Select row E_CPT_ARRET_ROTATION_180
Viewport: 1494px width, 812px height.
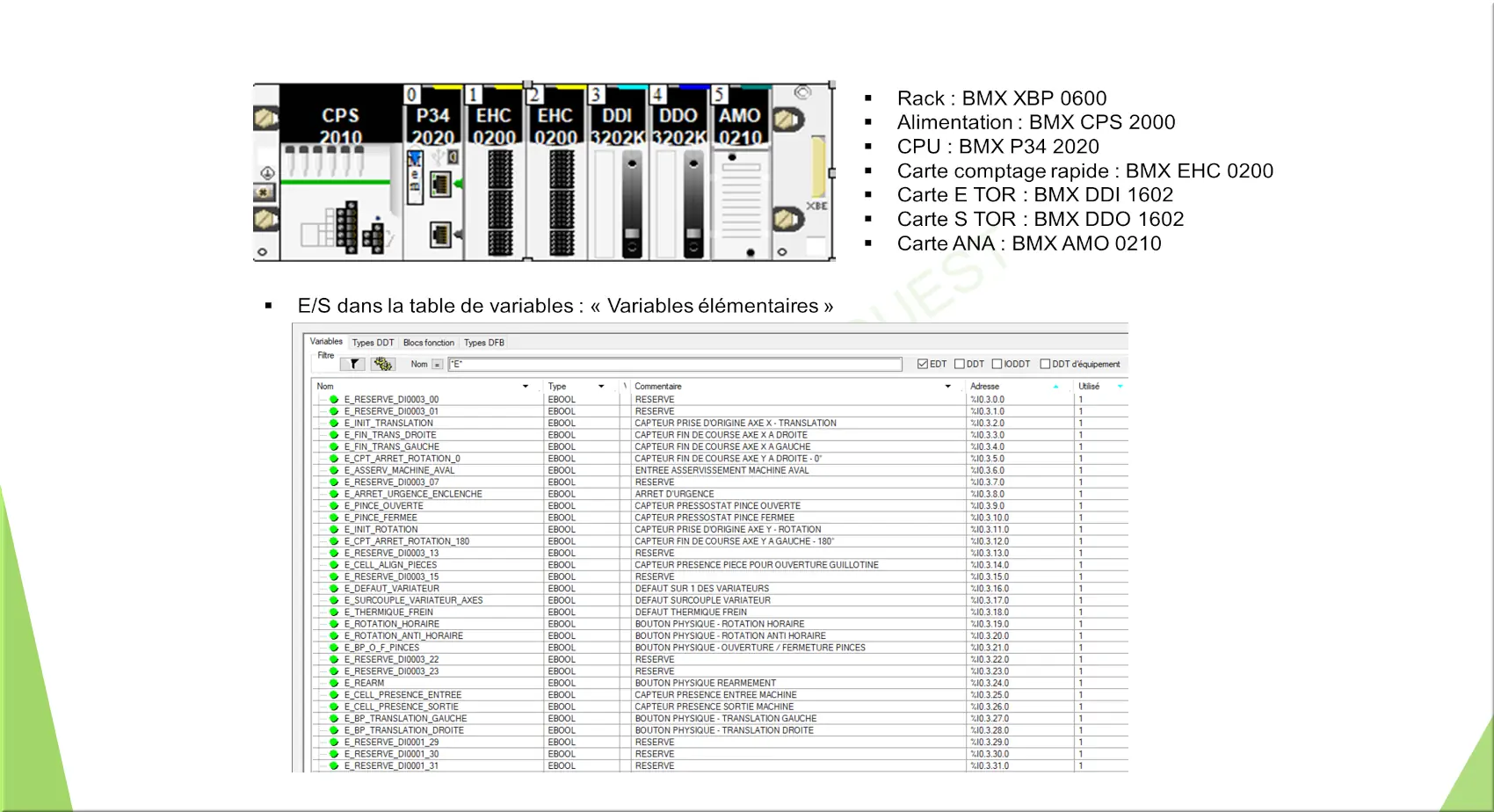(x=721, y=541)
